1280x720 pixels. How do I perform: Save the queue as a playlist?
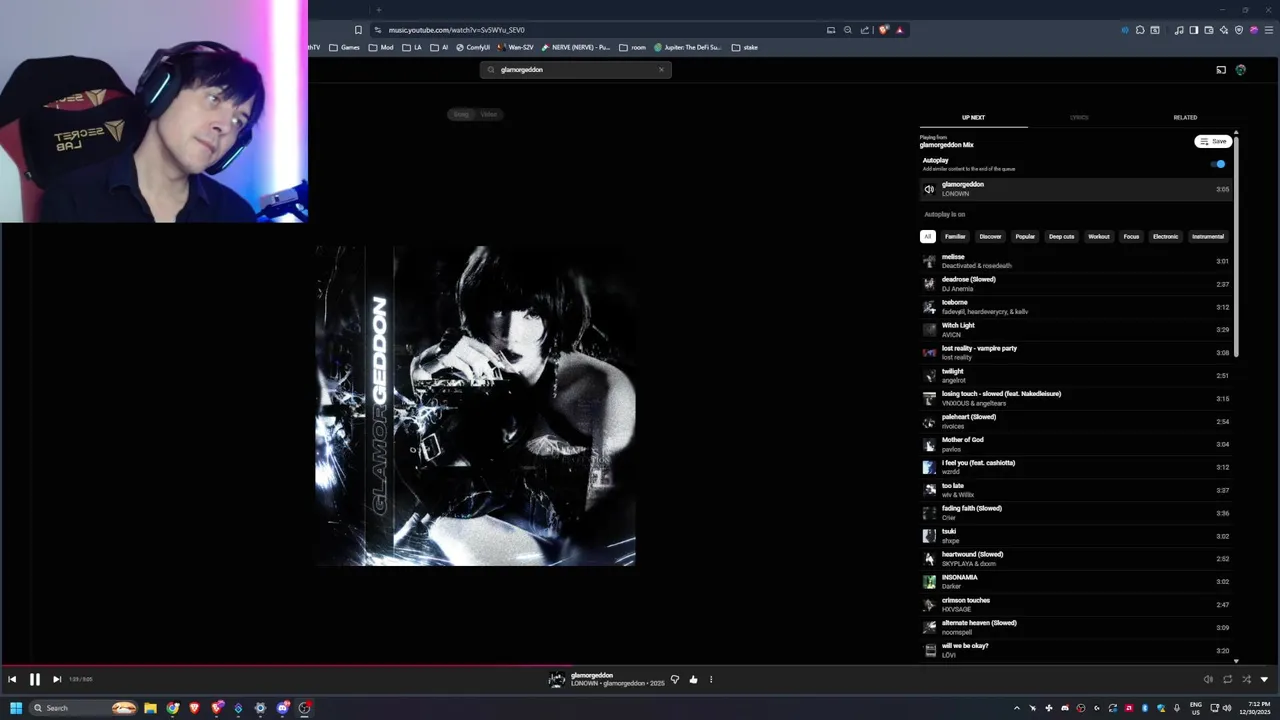click(1213, 141)
